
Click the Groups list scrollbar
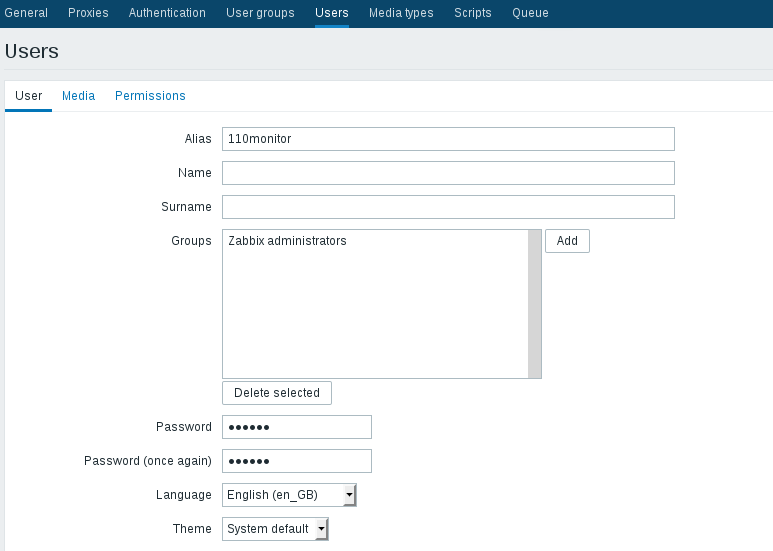pyautogui.click(x=534, y=304)
